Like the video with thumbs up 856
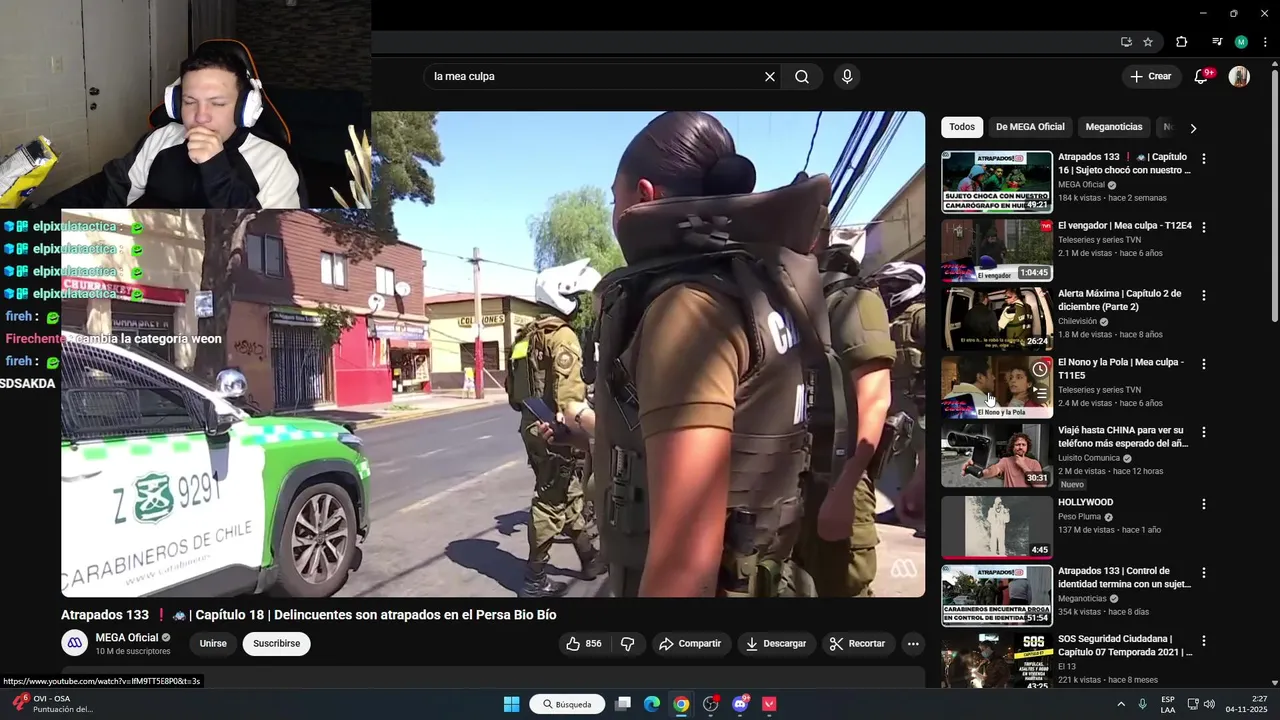The width and height of the screenshot is (1280, 720). pyautogui.click(x=584, y=644)
